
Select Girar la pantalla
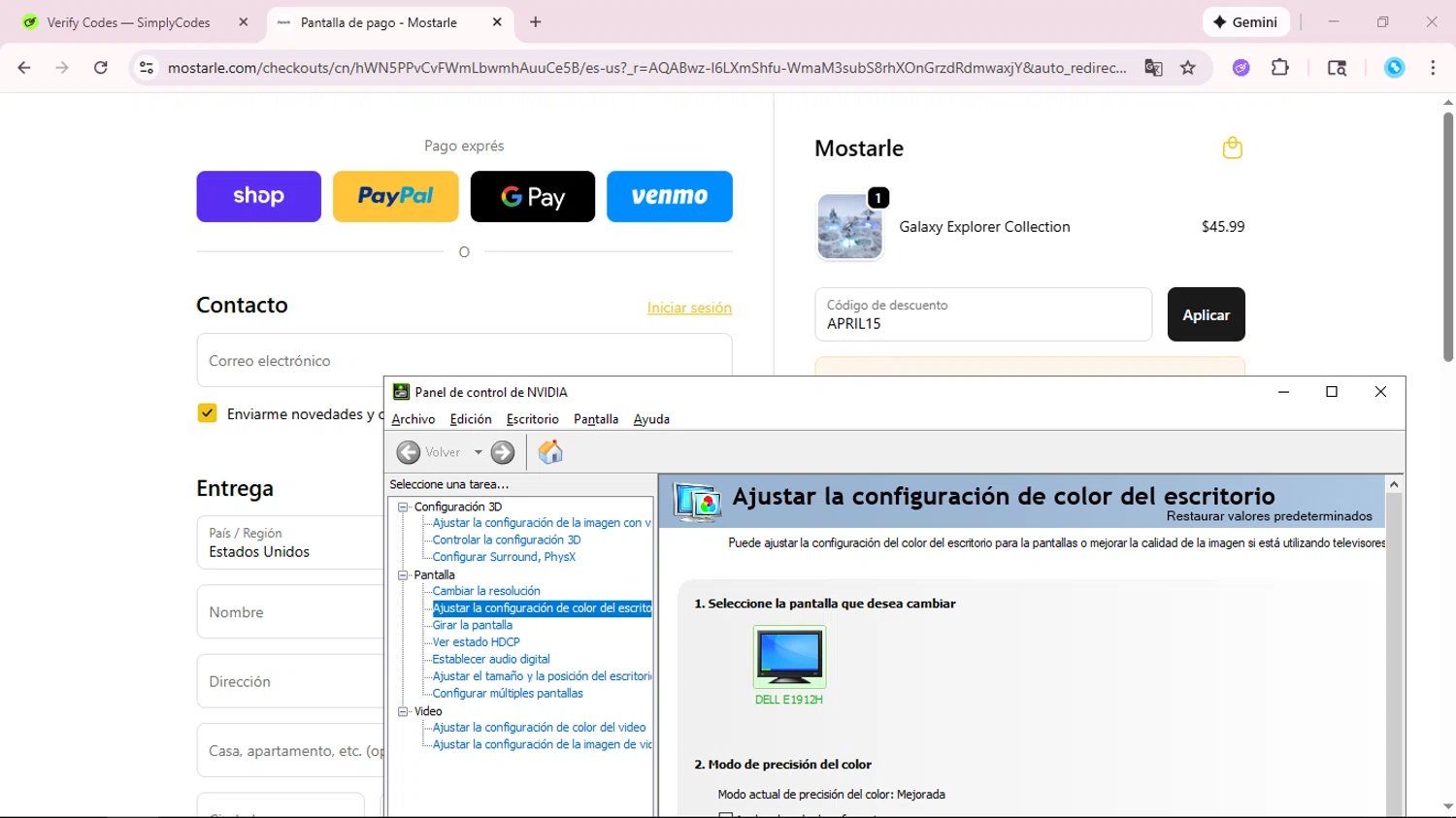[473, 625]
